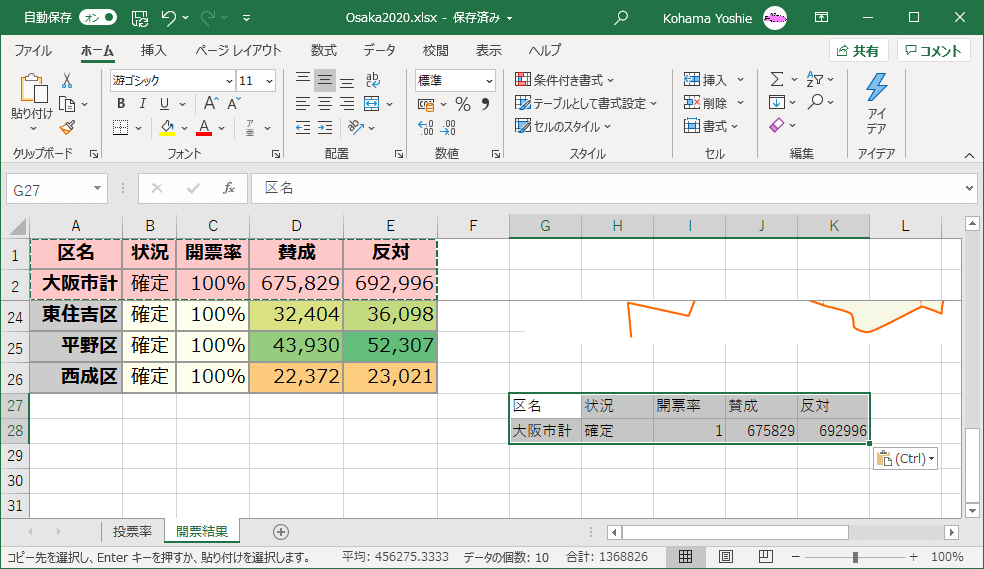The width and height of the screenshot is (984, 569).
Task: Open the search magnifier in title bar
Action: coord(621,18)
